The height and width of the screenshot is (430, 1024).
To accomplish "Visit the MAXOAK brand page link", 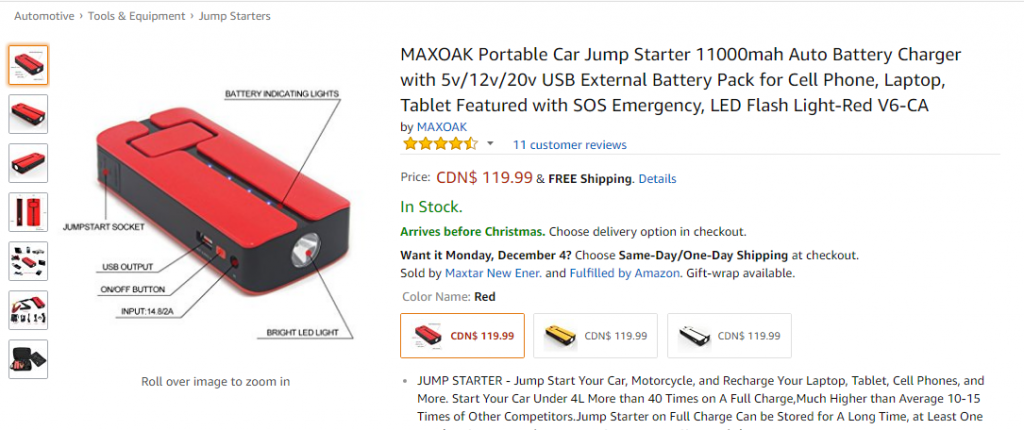I will click(x=441, y=126).
